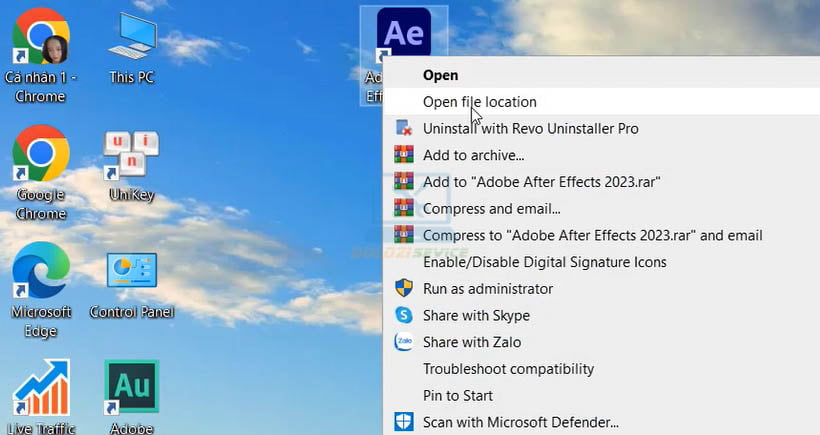
Task: Click the shield icon beside Run as administrator
Action: pyautogui.click(x=404, y=288)
